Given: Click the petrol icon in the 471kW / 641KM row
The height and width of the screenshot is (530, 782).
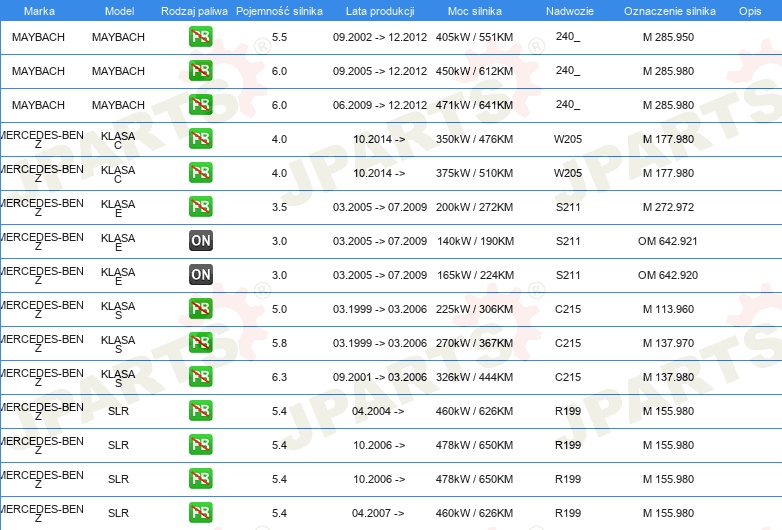Looking at the screenshot, I should pos(200,105).
